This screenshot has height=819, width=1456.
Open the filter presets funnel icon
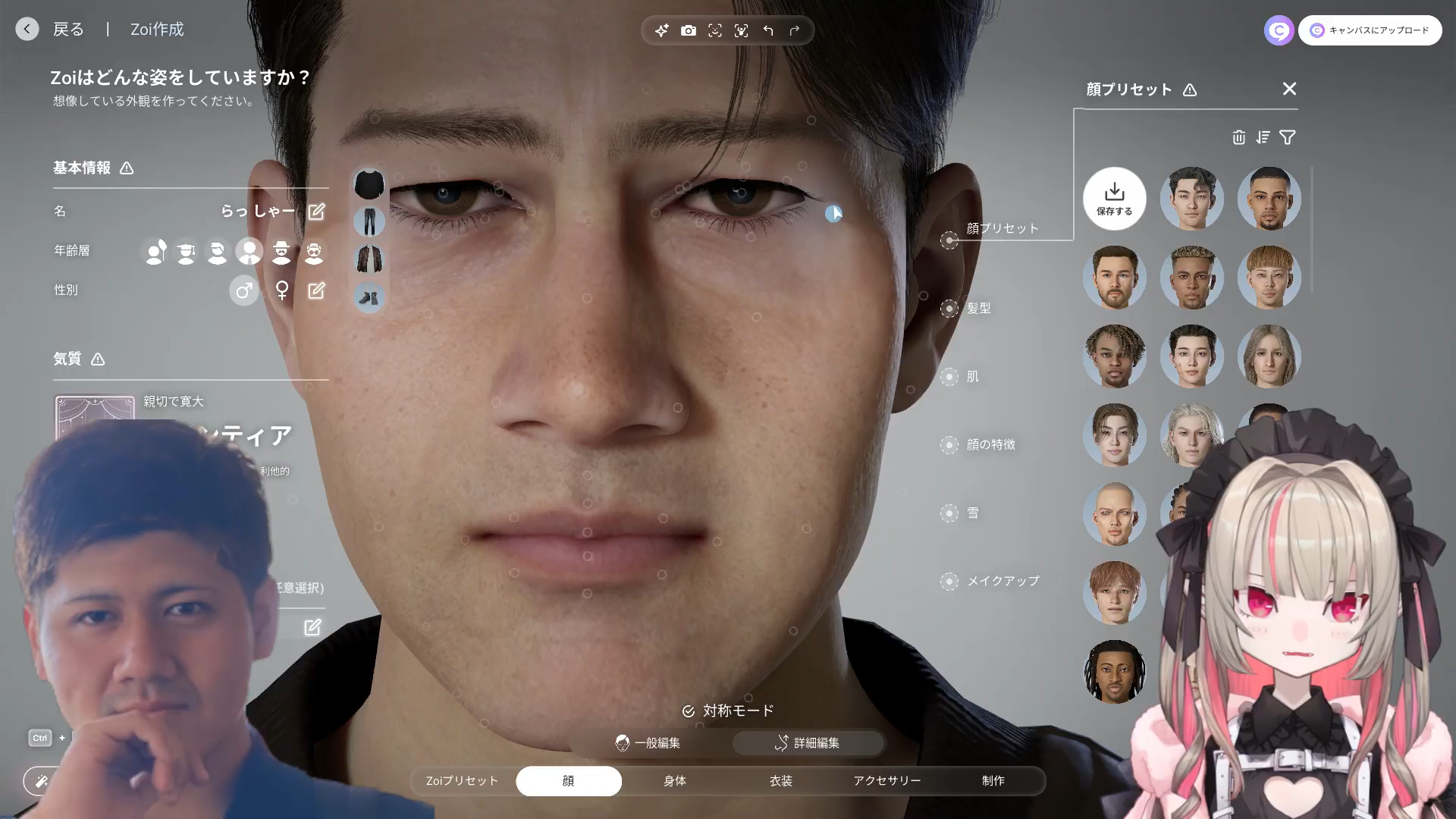click(1288, 137)
